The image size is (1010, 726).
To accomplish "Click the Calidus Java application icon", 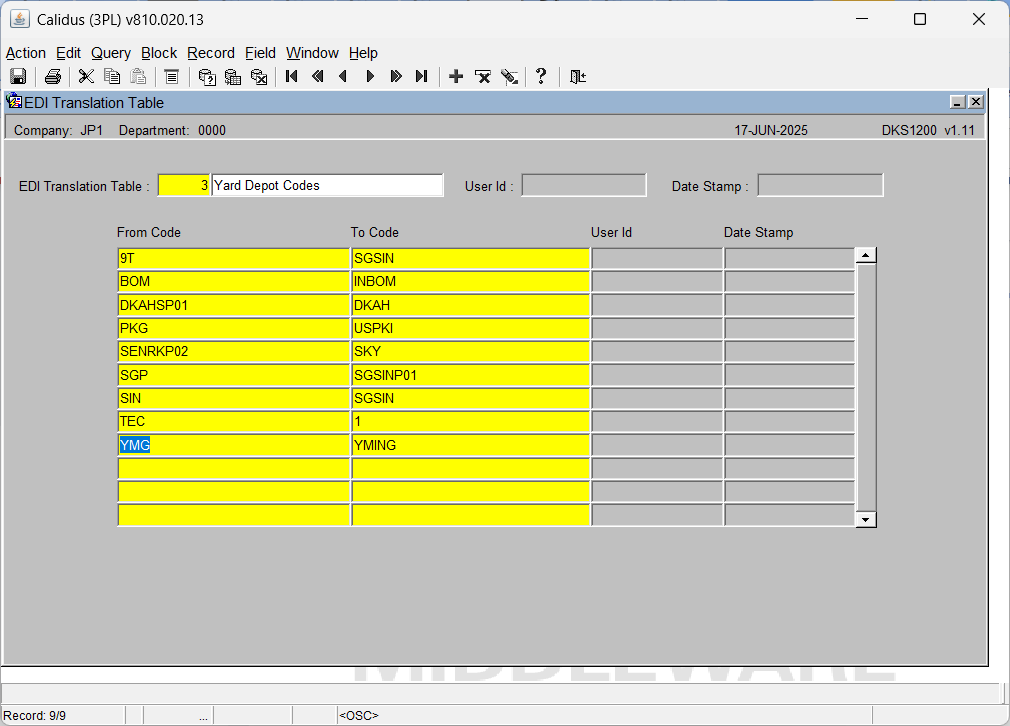I will [19, 19].
